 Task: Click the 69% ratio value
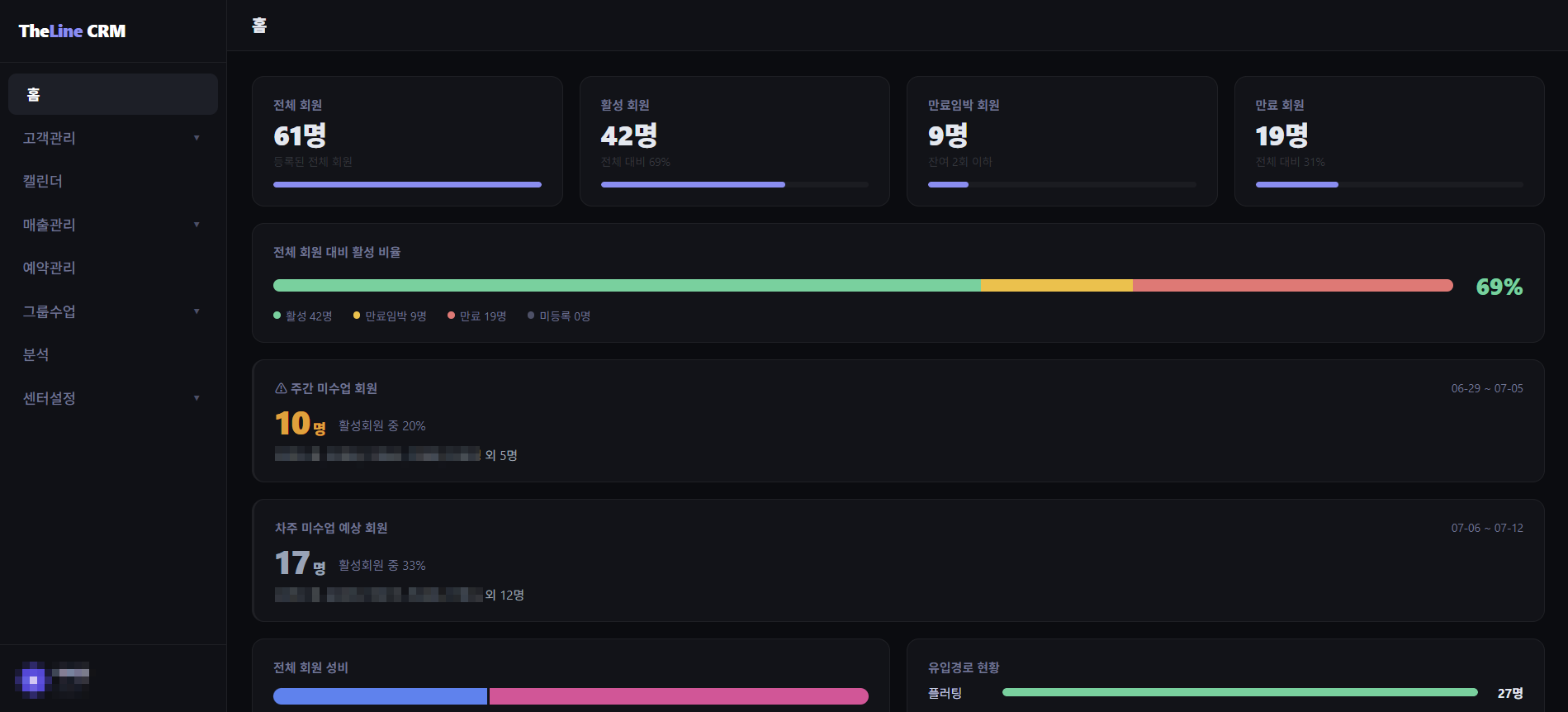point(1499,287)
